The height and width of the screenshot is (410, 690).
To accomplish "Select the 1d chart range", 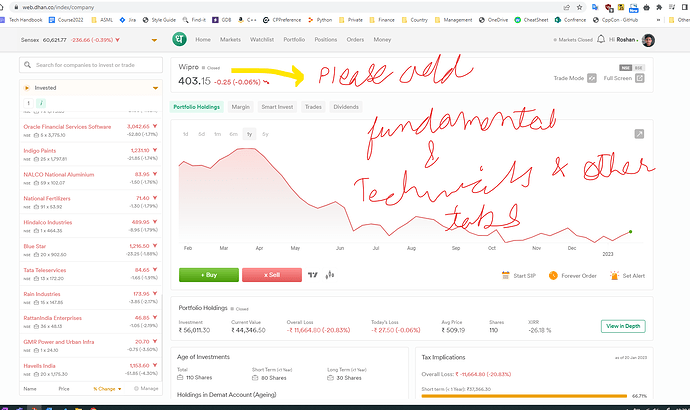I will click(x=186, y=134).
